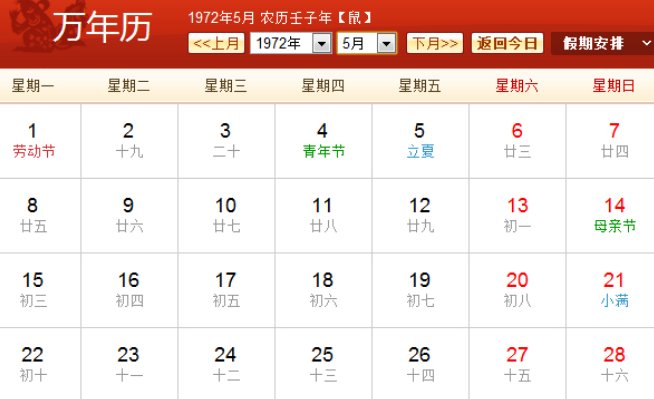Select May 2 十九
Viewport: 654px width, 399px height.
tap(129, 141)
